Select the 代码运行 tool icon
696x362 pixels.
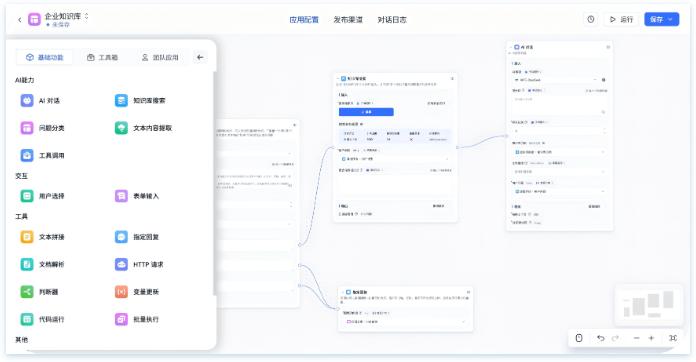point(27,319)
